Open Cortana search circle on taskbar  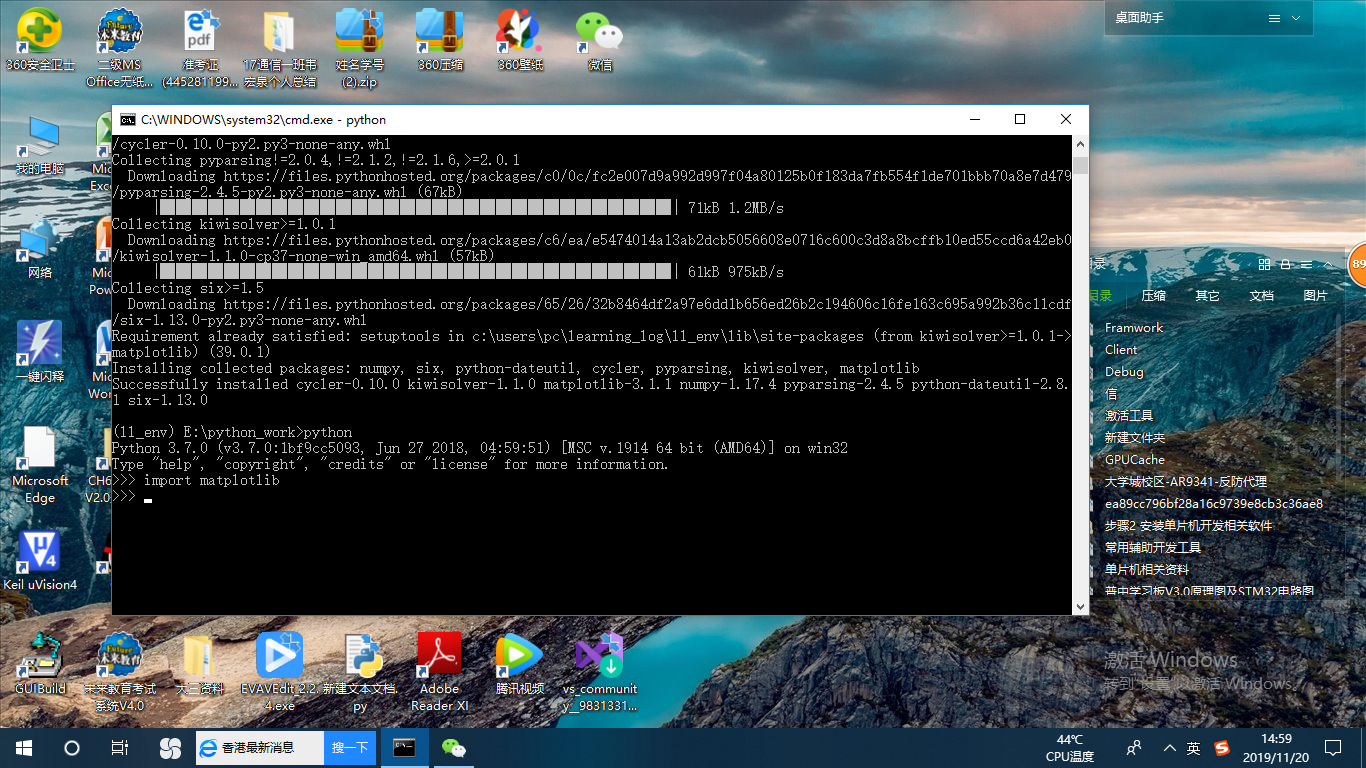click(x=71, y=748)
